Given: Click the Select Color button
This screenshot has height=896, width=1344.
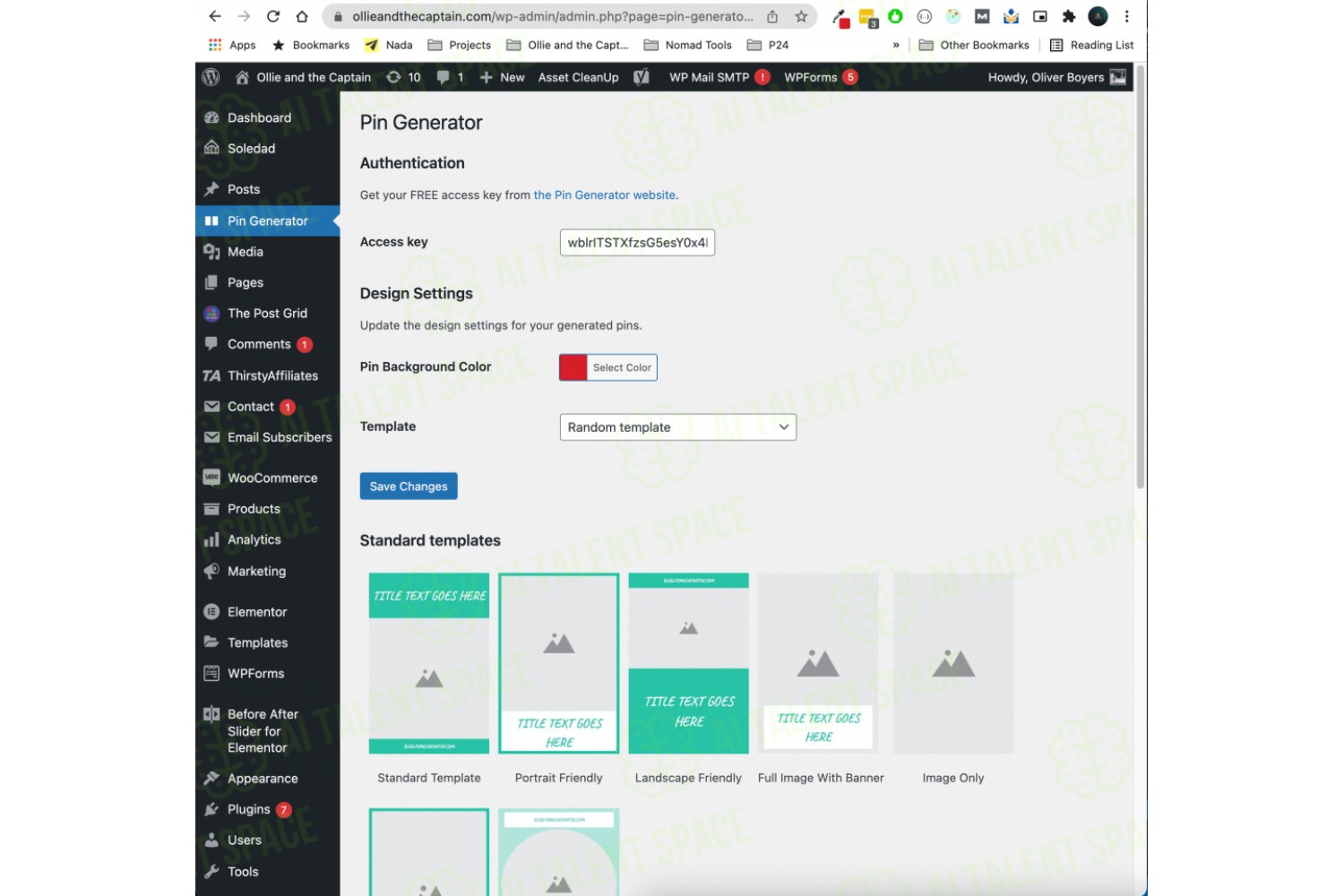Looking at the screenshot, I should (622, 367).
